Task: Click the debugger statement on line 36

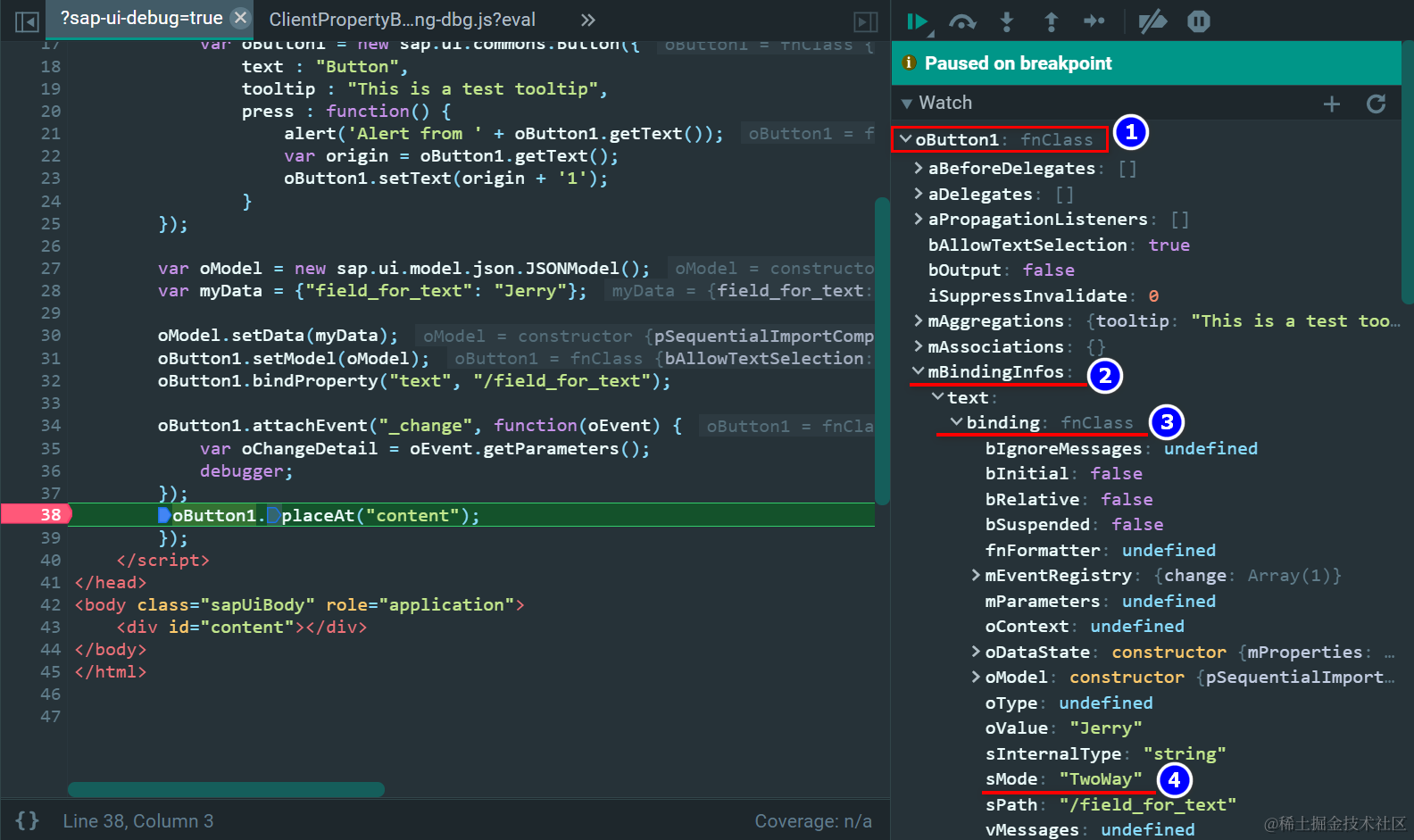Action: tap(246, 470)
